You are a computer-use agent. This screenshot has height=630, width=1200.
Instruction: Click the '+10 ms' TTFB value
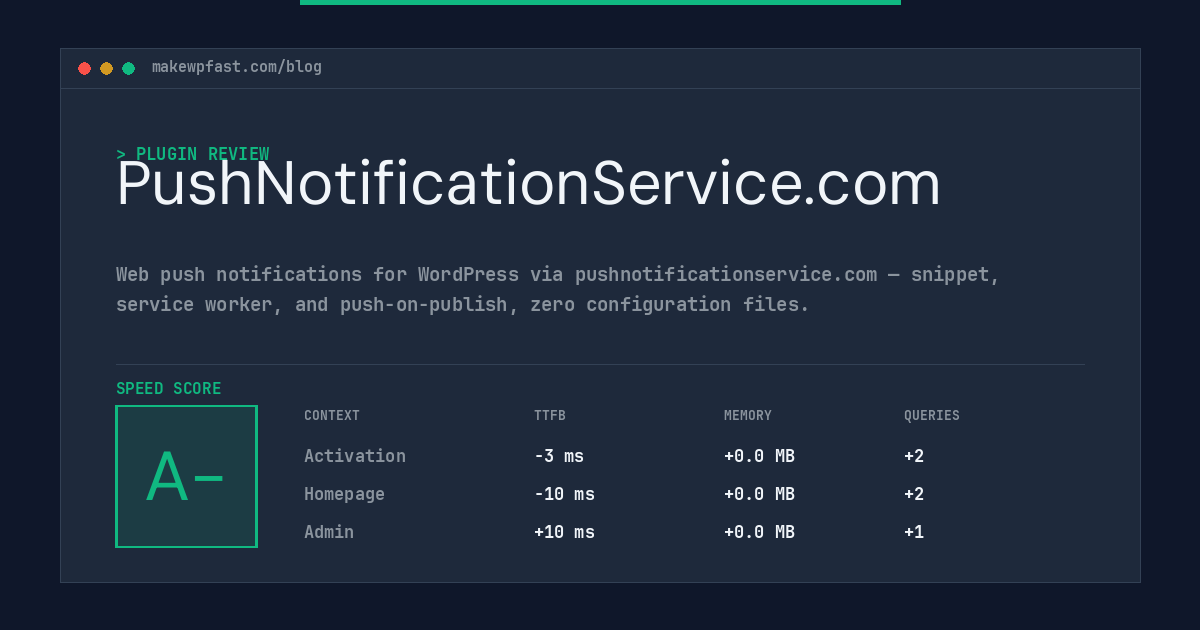[x=564, y=532]
